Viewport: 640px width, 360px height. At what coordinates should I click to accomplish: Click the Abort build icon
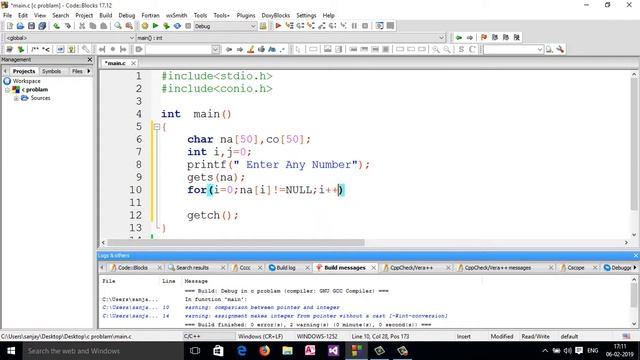pos(188,26)
